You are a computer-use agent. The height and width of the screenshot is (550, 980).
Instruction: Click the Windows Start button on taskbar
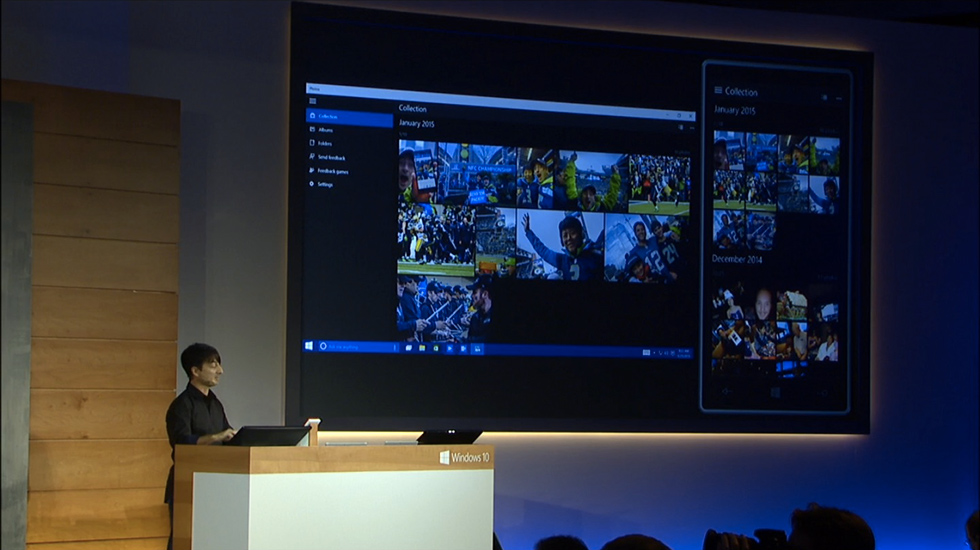pyautogui.click(x=309, y=346)
